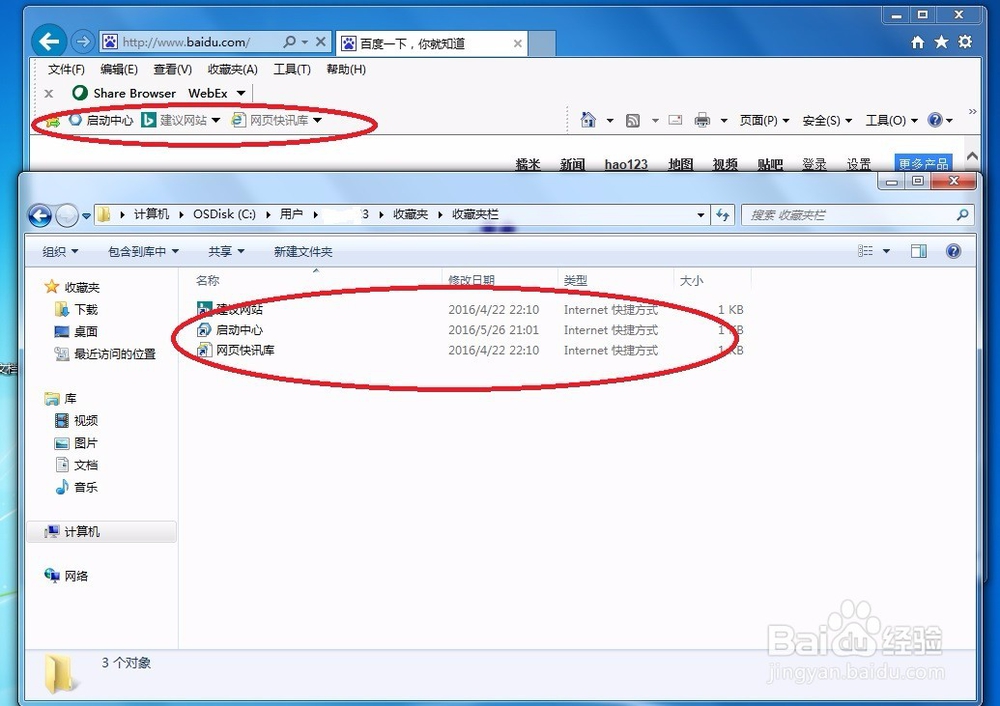
Task: Select the 百度一下，你就知道 tab
Action: [x=430, y=43]
